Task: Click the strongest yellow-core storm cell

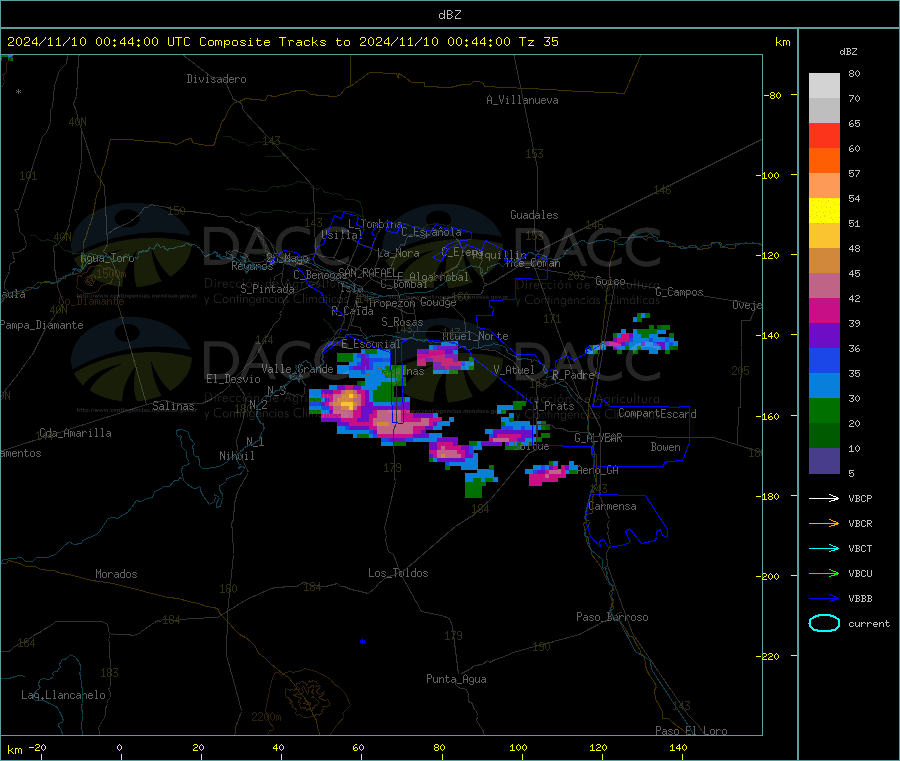Action: 346,400
